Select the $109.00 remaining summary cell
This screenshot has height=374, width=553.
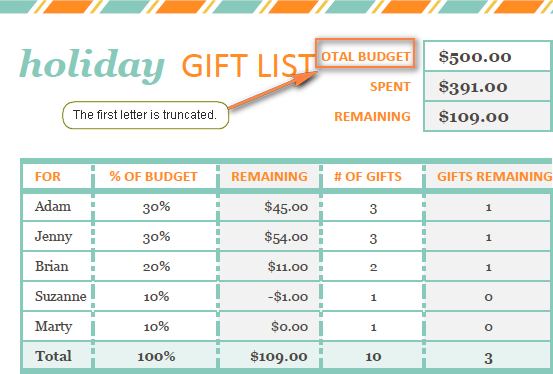488,116
